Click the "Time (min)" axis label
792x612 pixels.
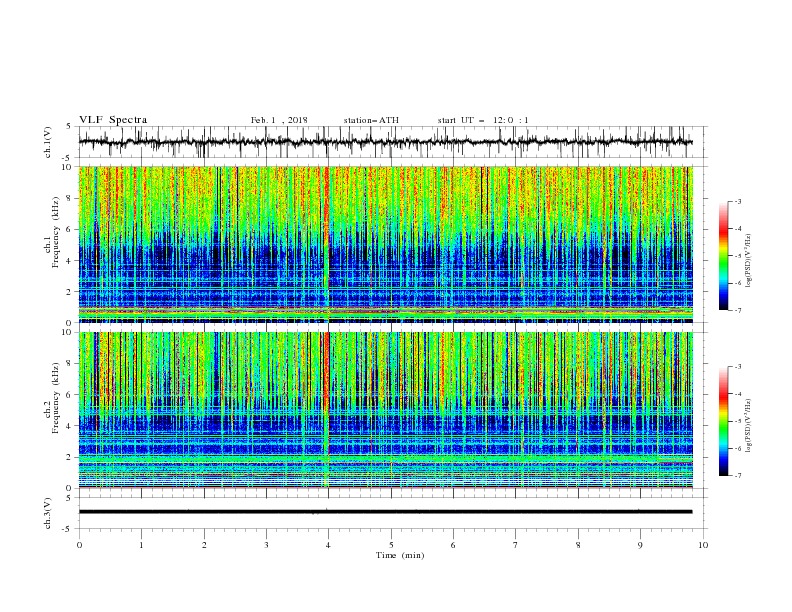click(x=400, y=555)
